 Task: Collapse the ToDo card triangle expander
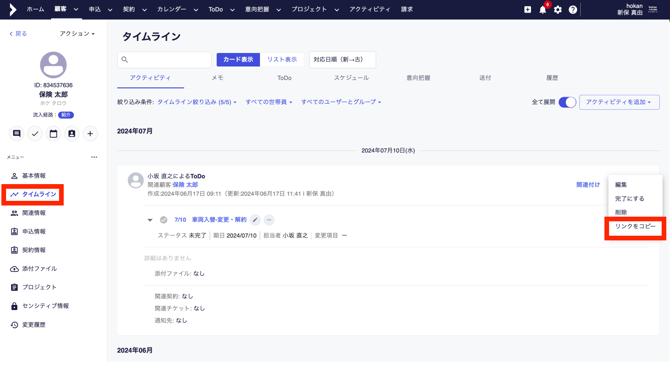(x=150, y=220)
